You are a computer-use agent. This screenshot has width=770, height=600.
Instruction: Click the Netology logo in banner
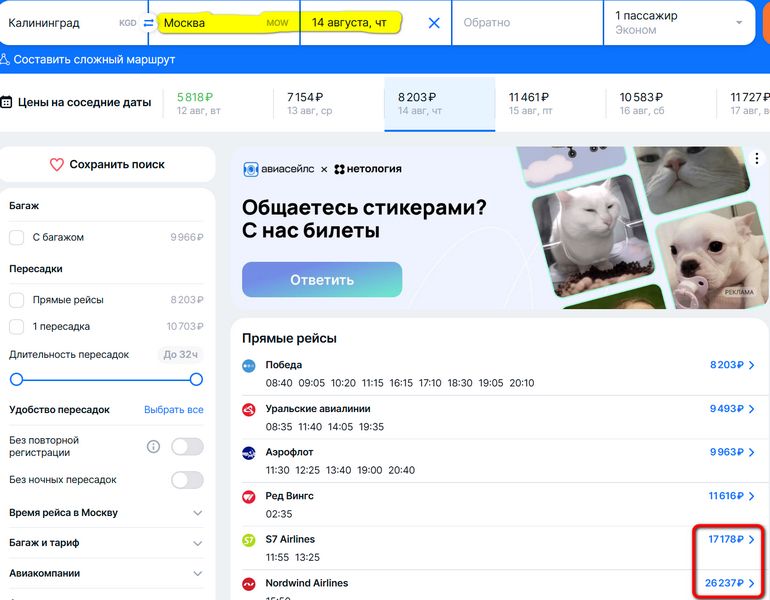(368, 169)
